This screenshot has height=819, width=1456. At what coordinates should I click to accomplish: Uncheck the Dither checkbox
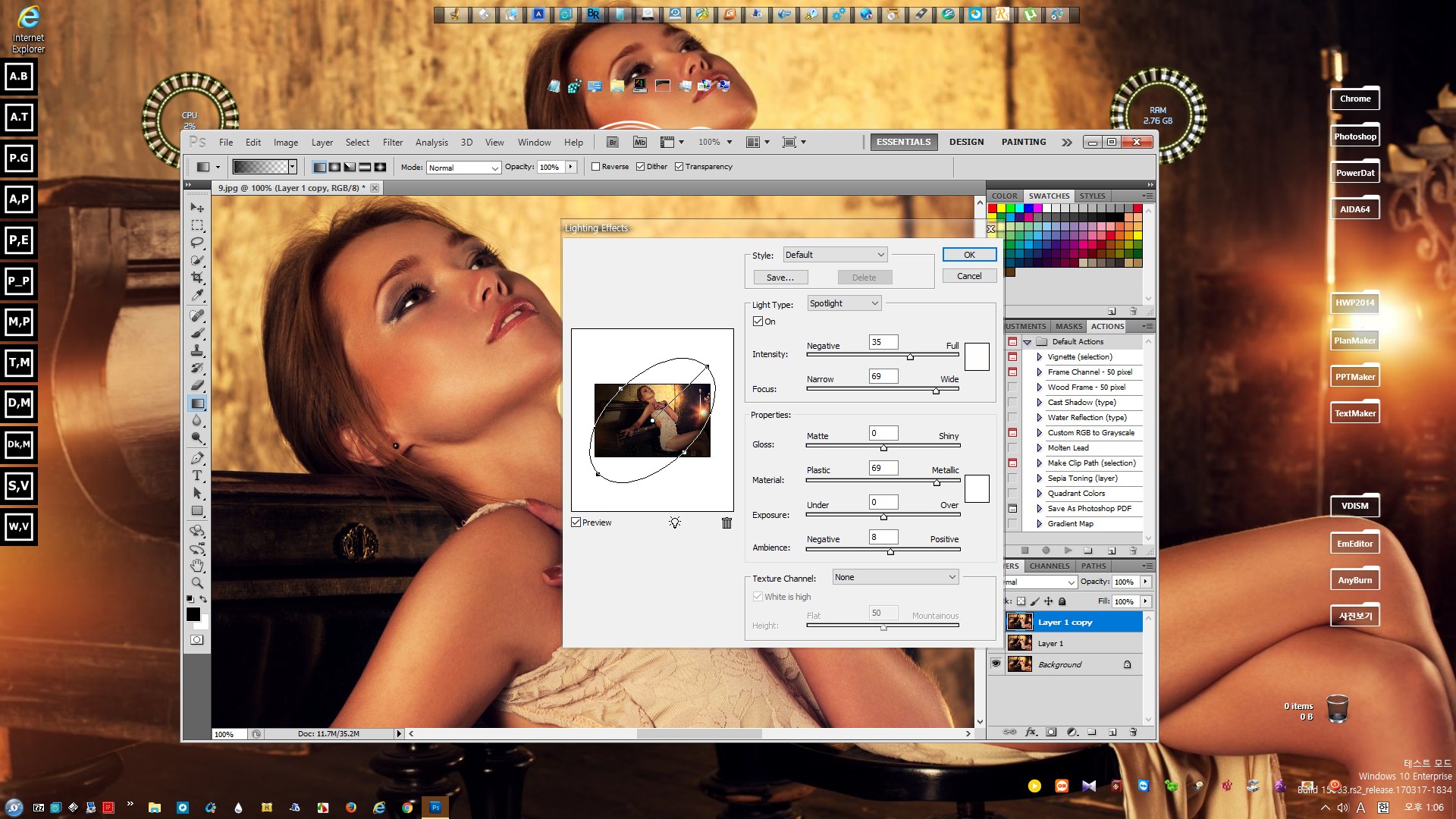coord(641,167)
